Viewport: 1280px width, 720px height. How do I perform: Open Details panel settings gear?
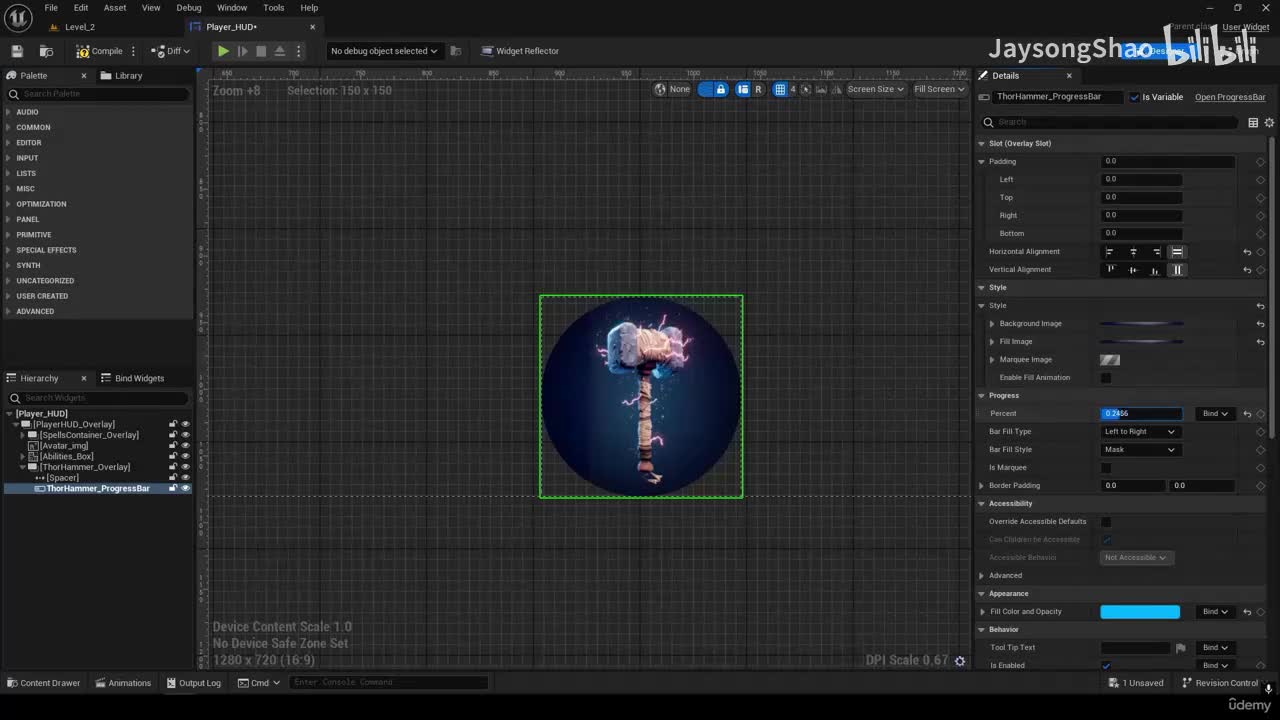1268,122
